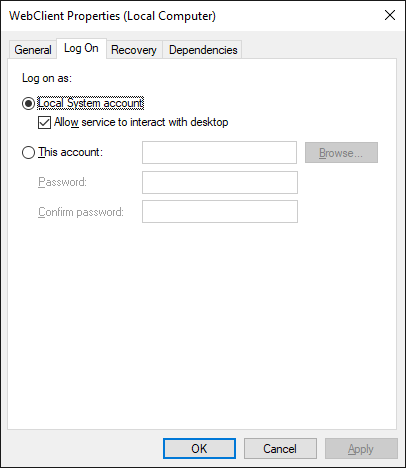Viewport: 406px width, 468px height.
Task: Select the Log On tab
Action: coord(81,48)
